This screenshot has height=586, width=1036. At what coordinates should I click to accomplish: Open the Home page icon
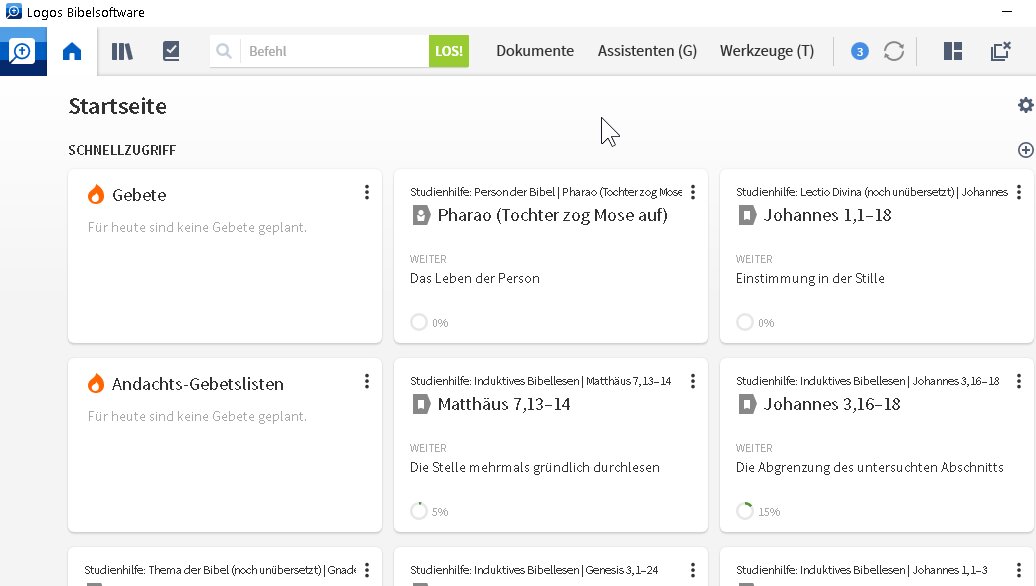click(x=72, y=52)
